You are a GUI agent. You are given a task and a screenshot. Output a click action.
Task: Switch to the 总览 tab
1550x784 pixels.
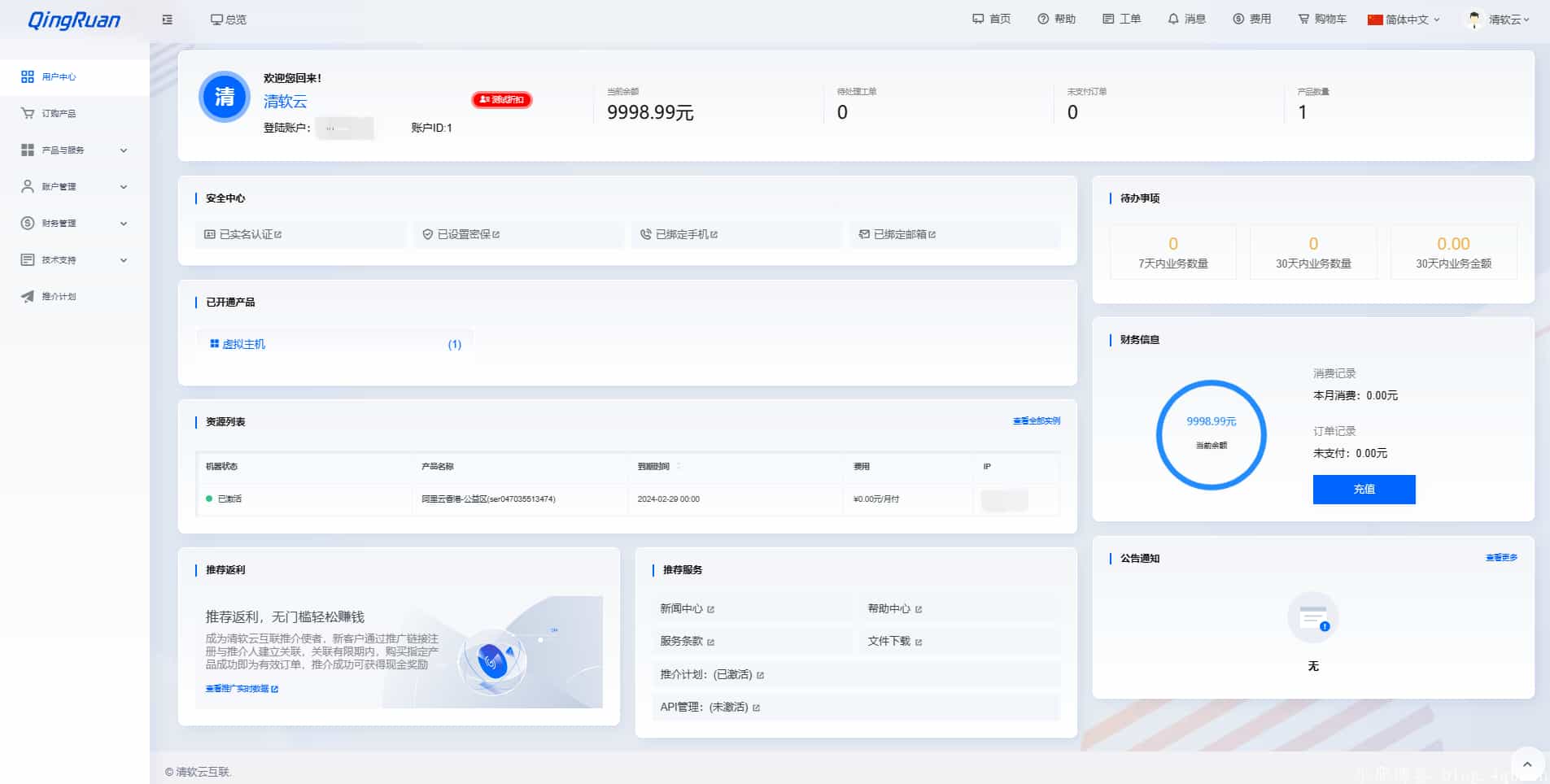[x=229, y=19]
